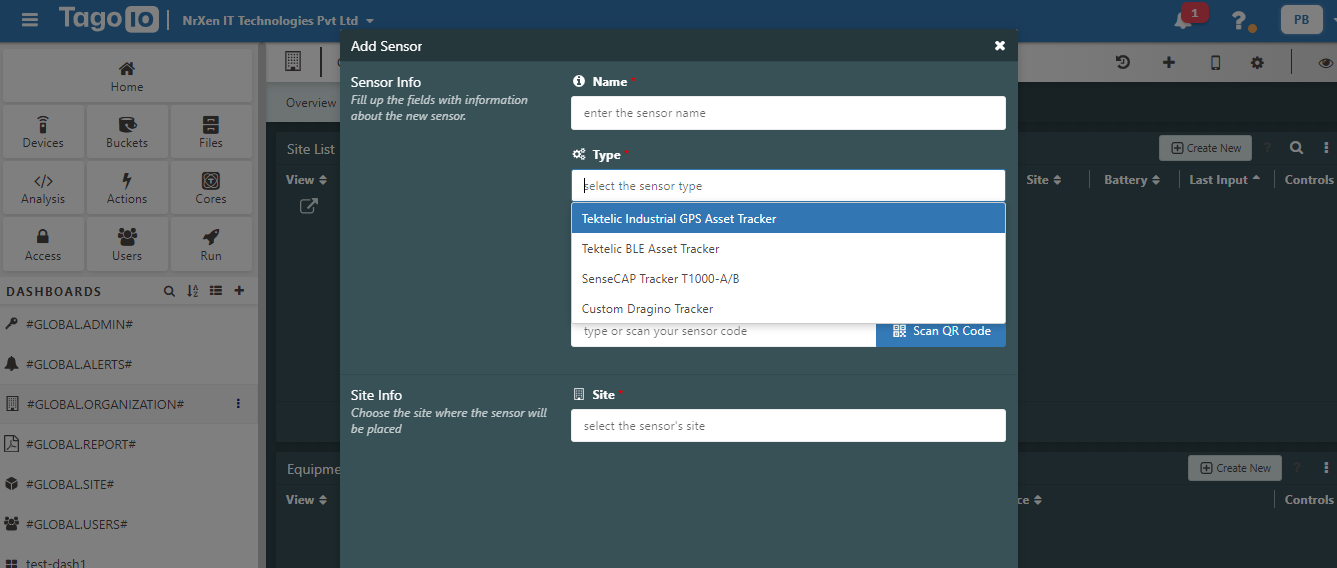Expand the NrXen IT Technologies profile dropdown
The width and height of the screenshot is (1337, 568).
(x=278, y=20)
